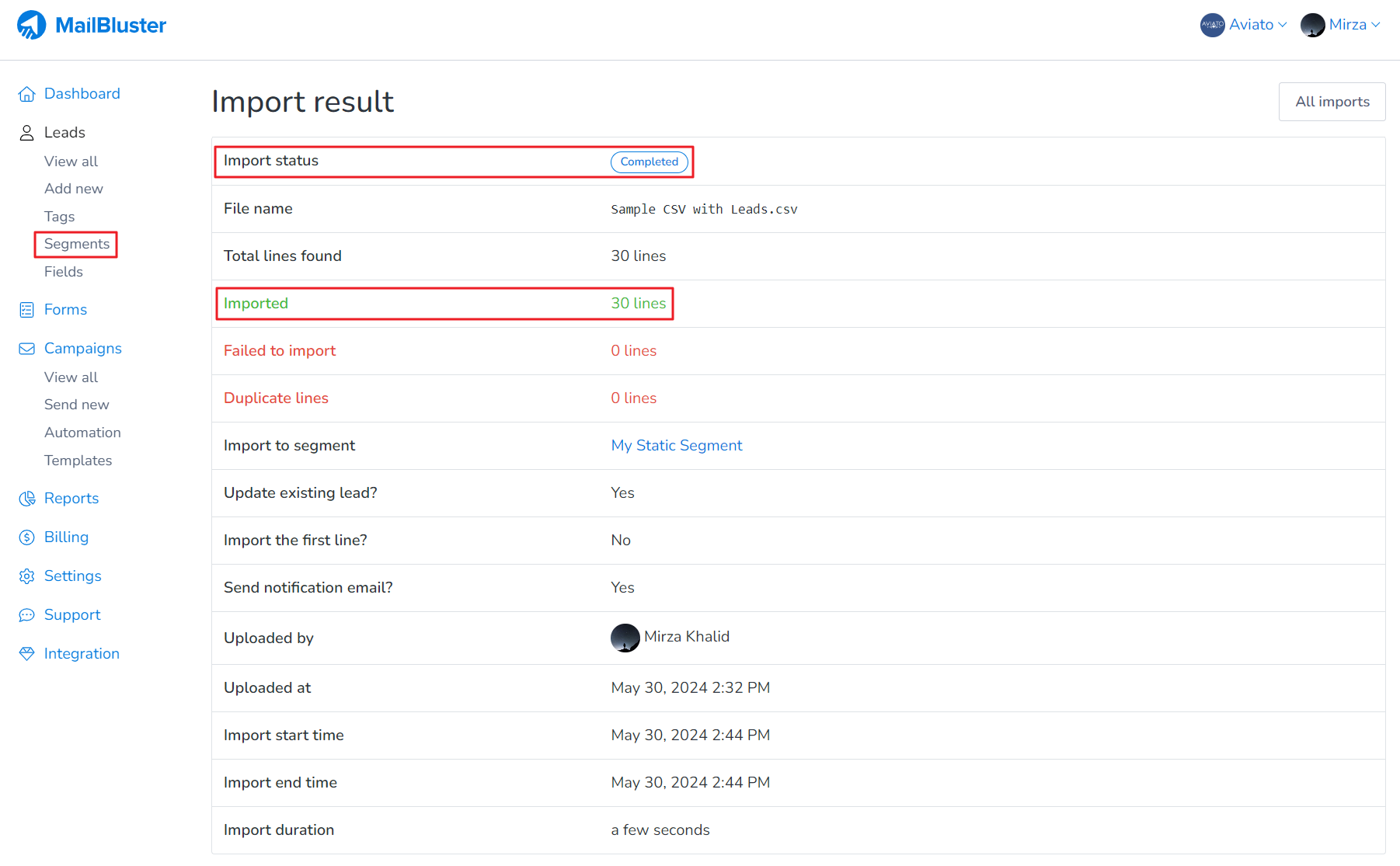
Task: Click the Settings gear icon
Action: (x=27, y=576)
